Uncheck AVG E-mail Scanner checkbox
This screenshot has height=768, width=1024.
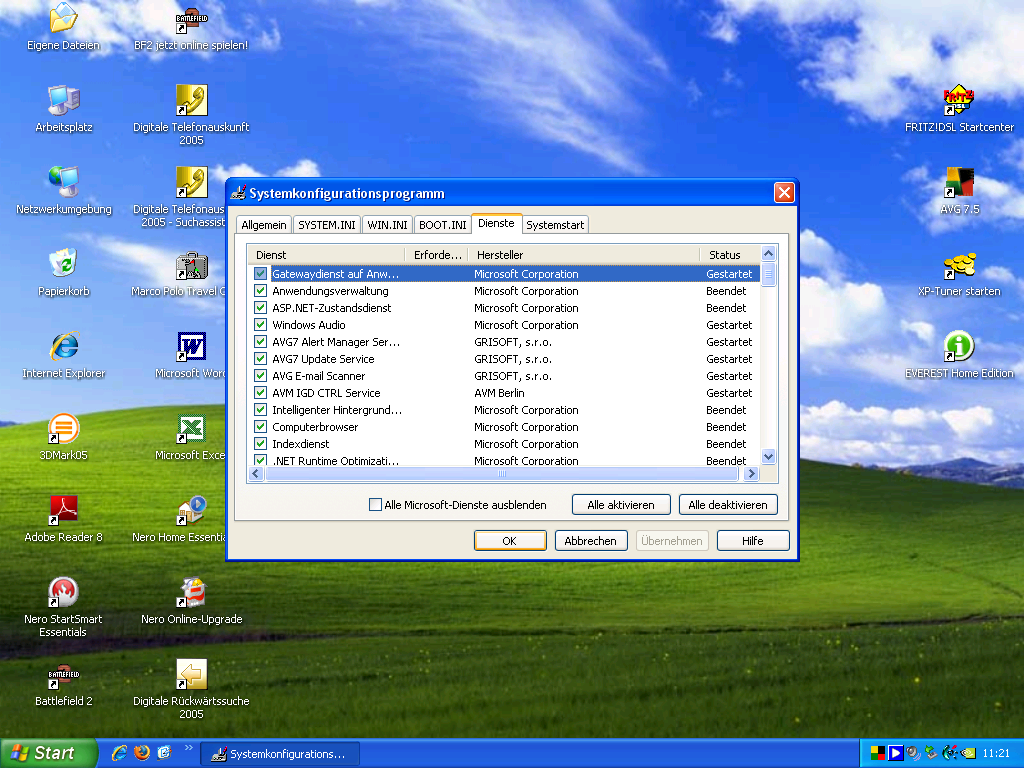pos(261,376)
